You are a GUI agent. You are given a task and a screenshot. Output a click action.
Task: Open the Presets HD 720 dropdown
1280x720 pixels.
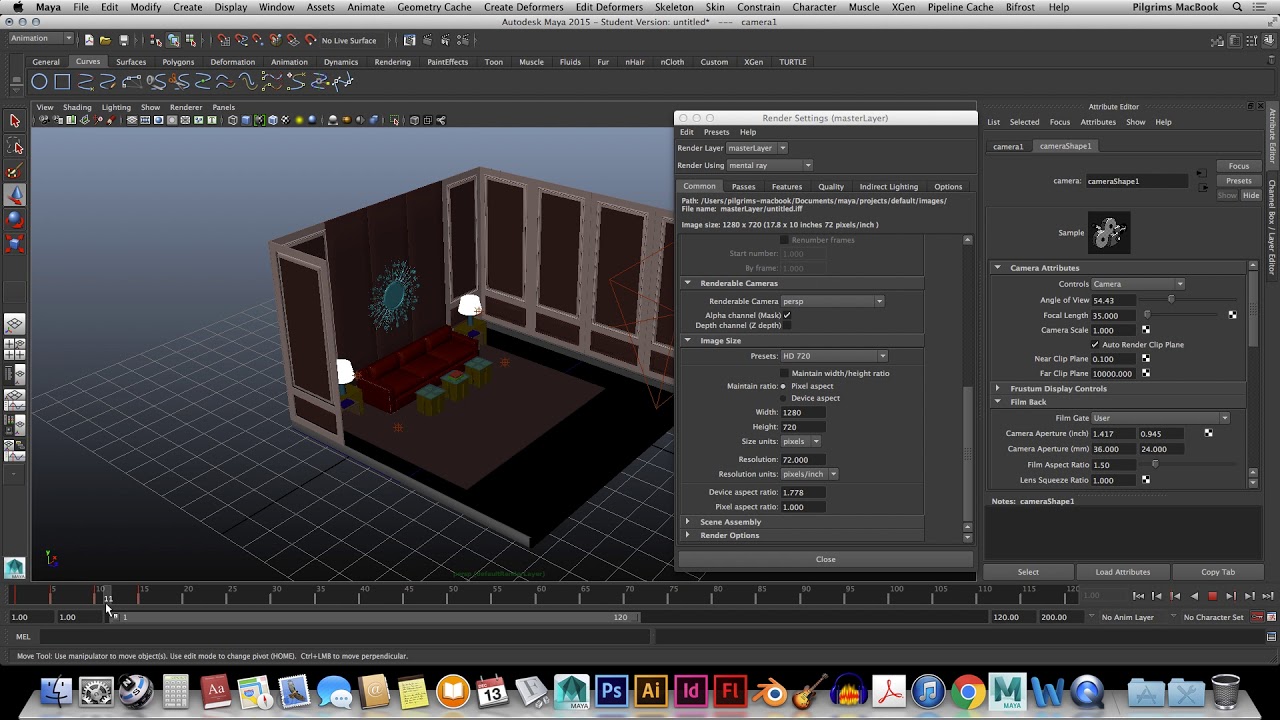tap(834, 356)
